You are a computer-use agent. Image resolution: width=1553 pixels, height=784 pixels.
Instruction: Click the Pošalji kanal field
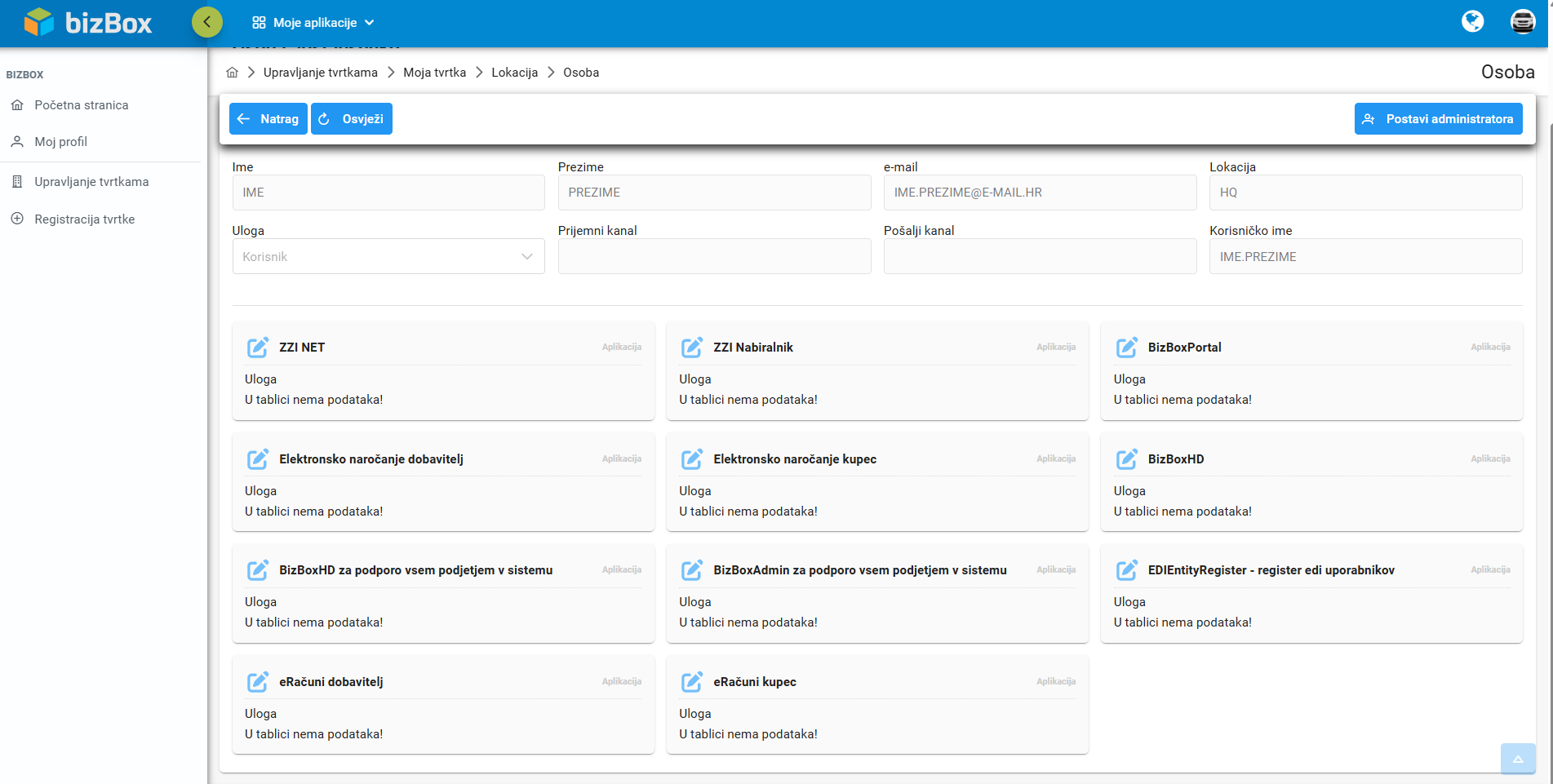[1041, 256]
